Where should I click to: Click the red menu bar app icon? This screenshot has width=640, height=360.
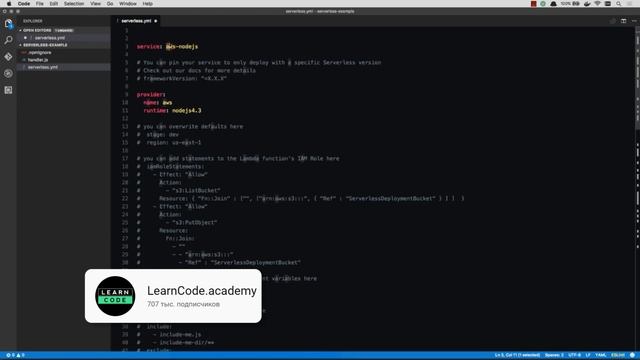click(533, 4)
